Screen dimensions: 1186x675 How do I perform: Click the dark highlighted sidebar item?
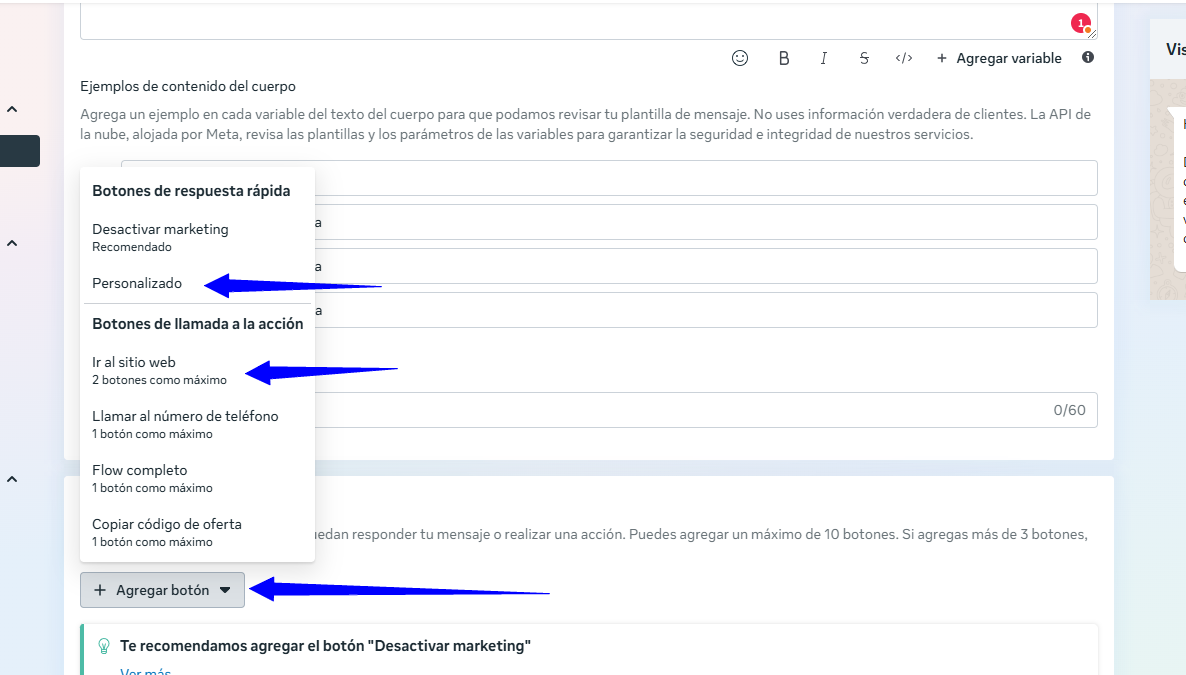coord(20,151)
